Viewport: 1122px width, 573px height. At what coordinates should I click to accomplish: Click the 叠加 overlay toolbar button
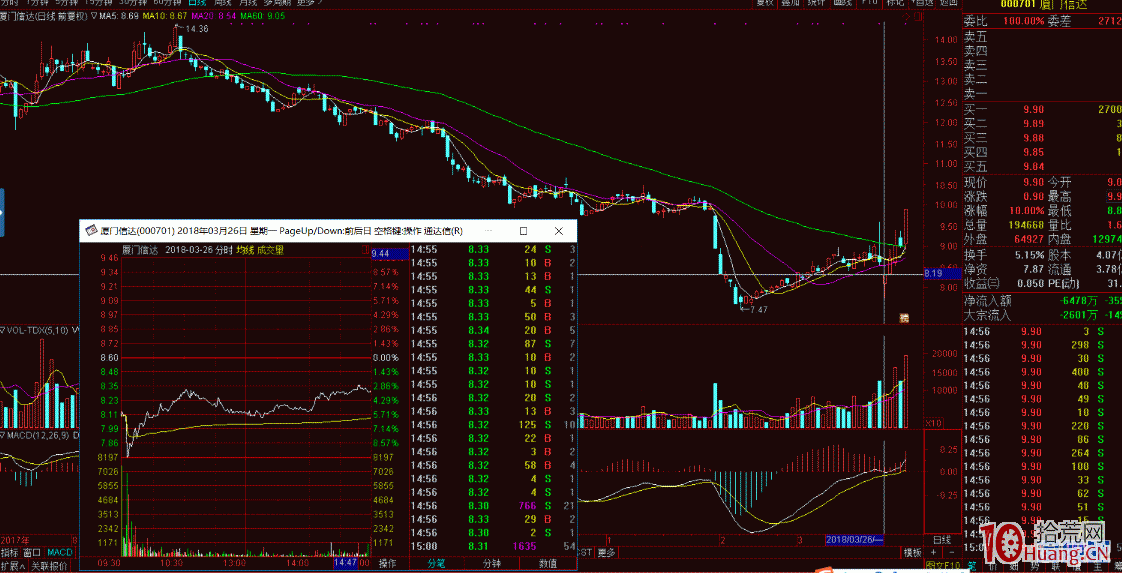click(x=790, y=2)
